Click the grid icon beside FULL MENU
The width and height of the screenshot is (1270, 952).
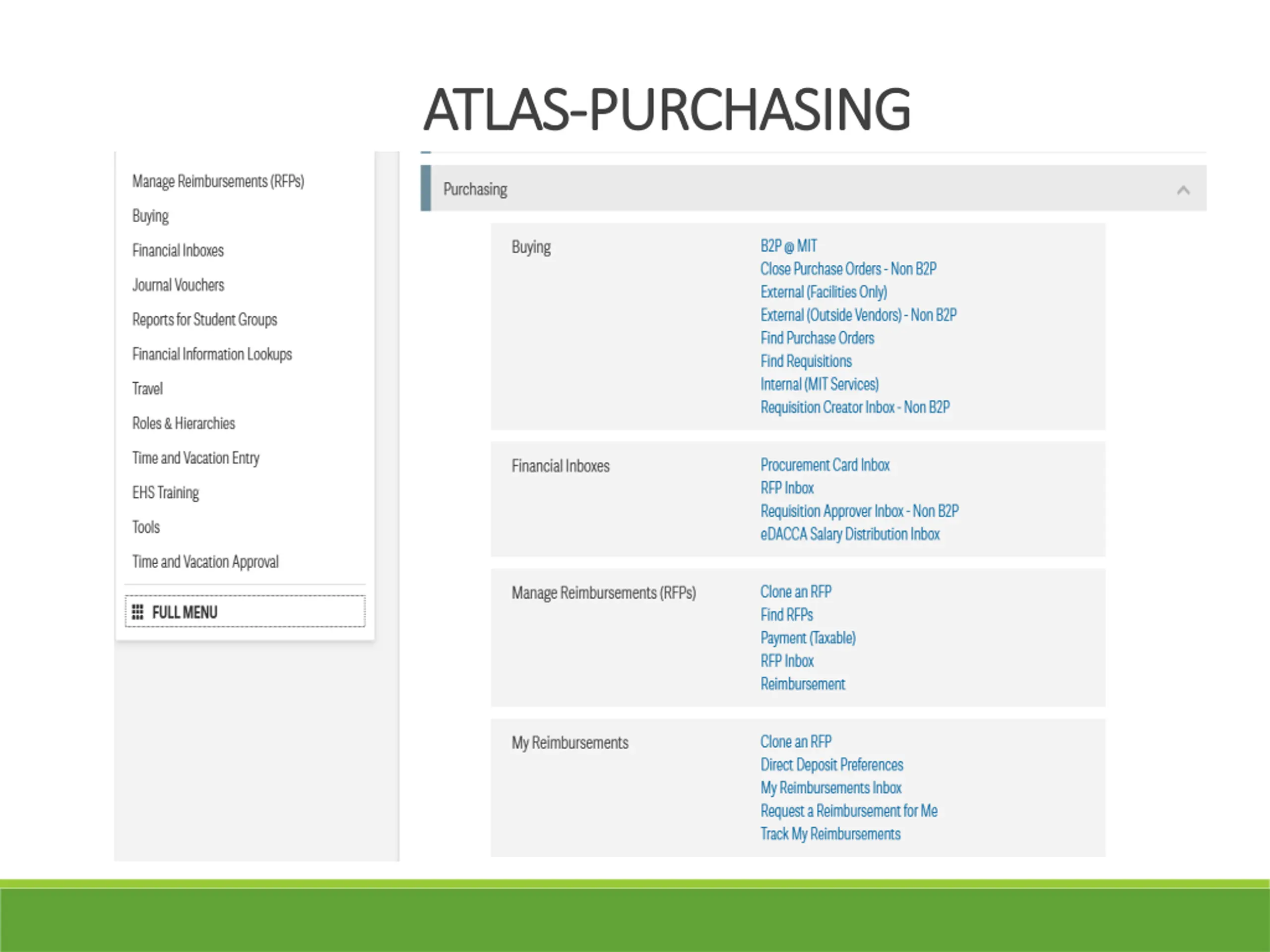(138, 612)
